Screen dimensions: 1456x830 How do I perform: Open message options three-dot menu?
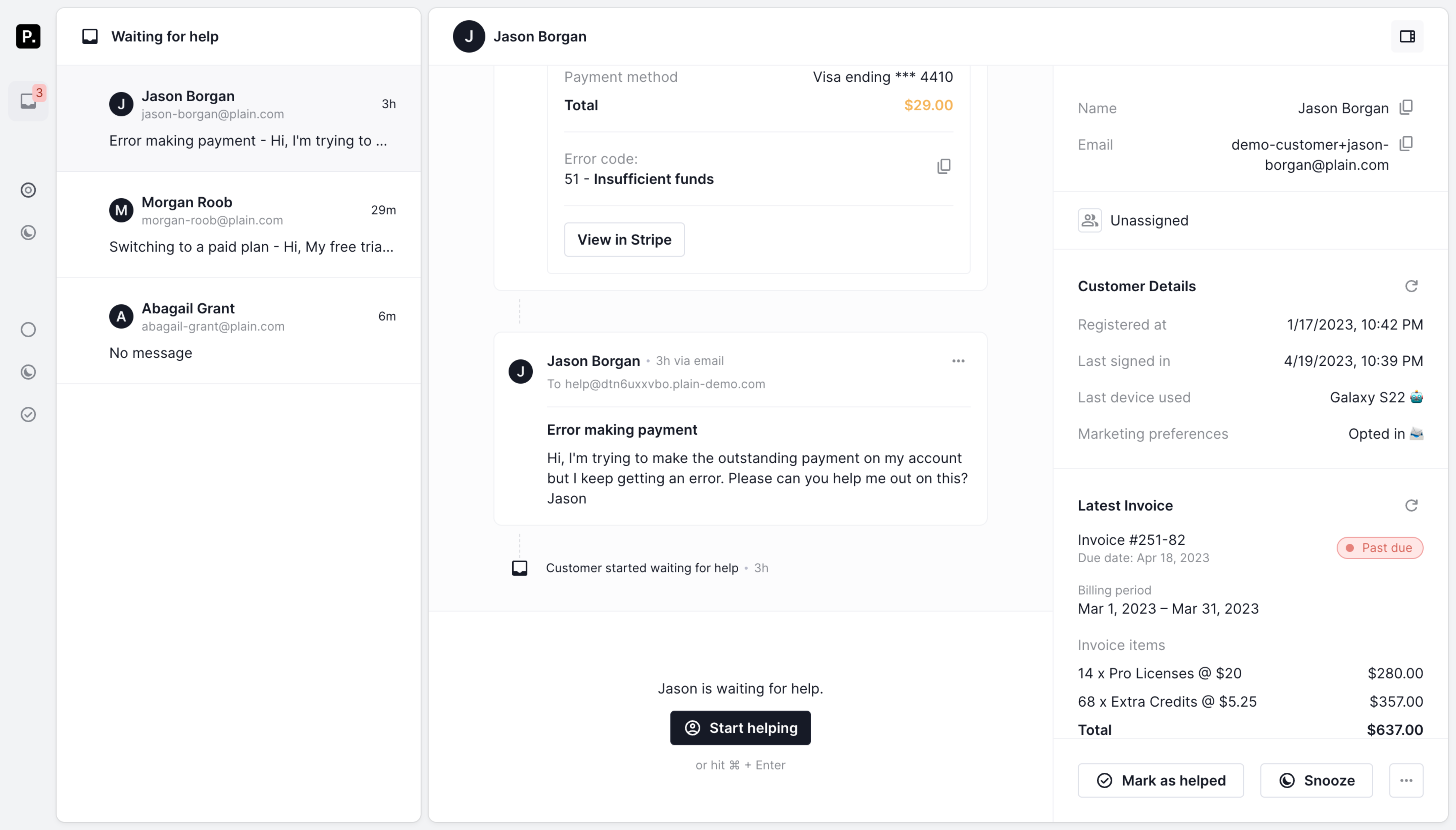point(958,361)
